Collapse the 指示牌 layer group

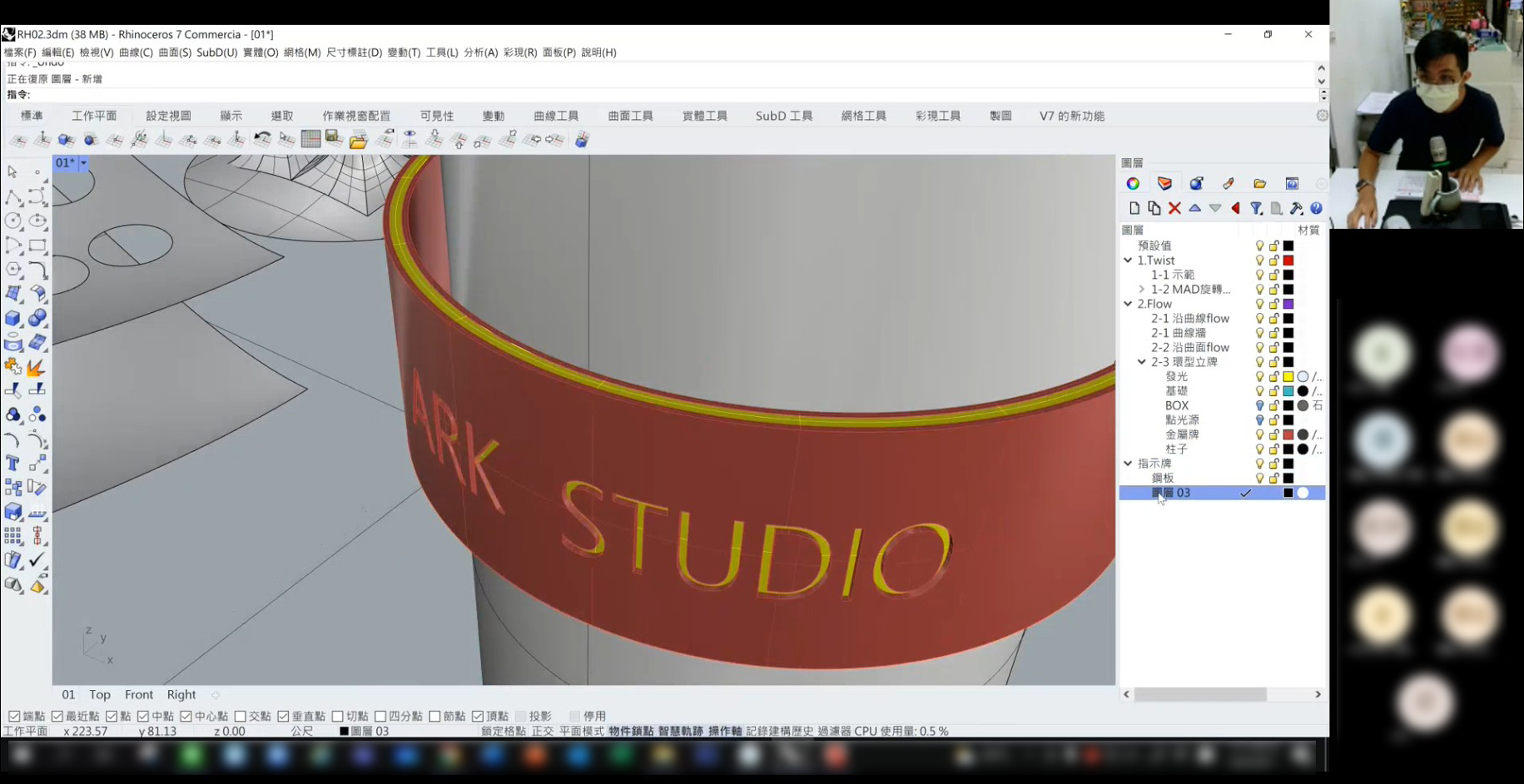pyautogui.click(x=1128, y=464)
